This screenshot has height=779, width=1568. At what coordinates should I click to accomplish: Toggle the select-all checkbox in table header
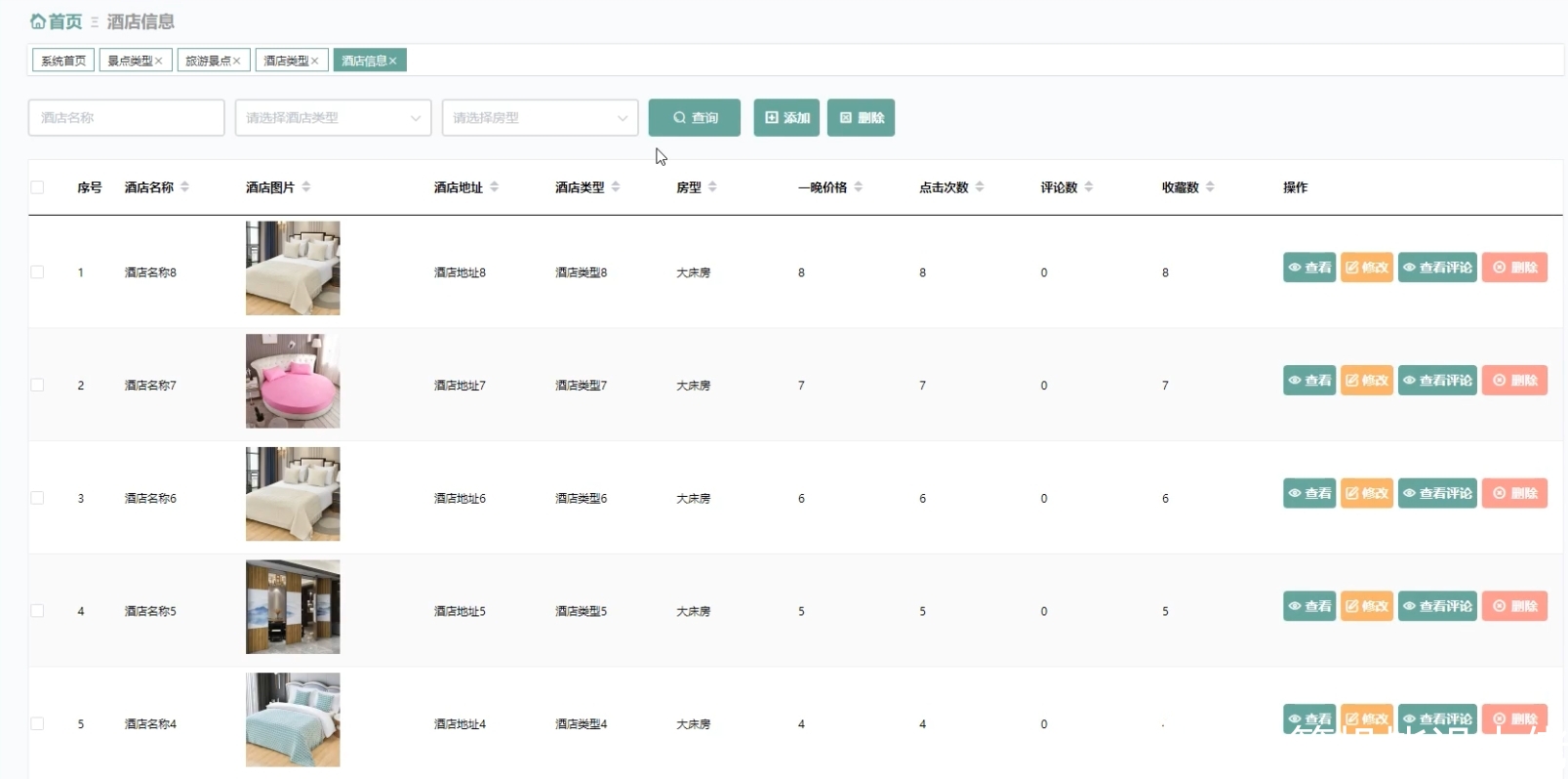[37, 187]
